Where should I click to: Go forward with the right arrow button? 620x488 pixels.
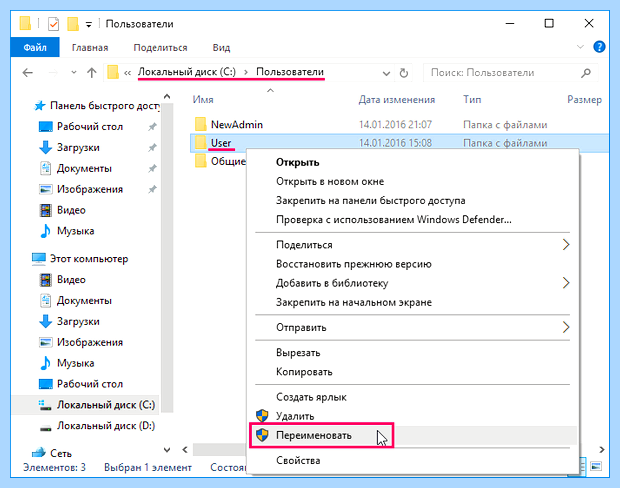[x=53, y=73]
